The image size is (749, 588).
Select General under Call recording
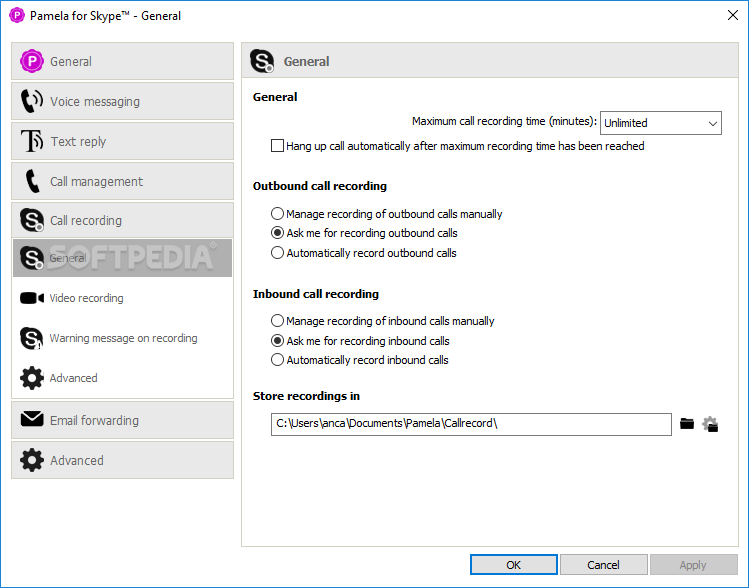pos(122,258)
